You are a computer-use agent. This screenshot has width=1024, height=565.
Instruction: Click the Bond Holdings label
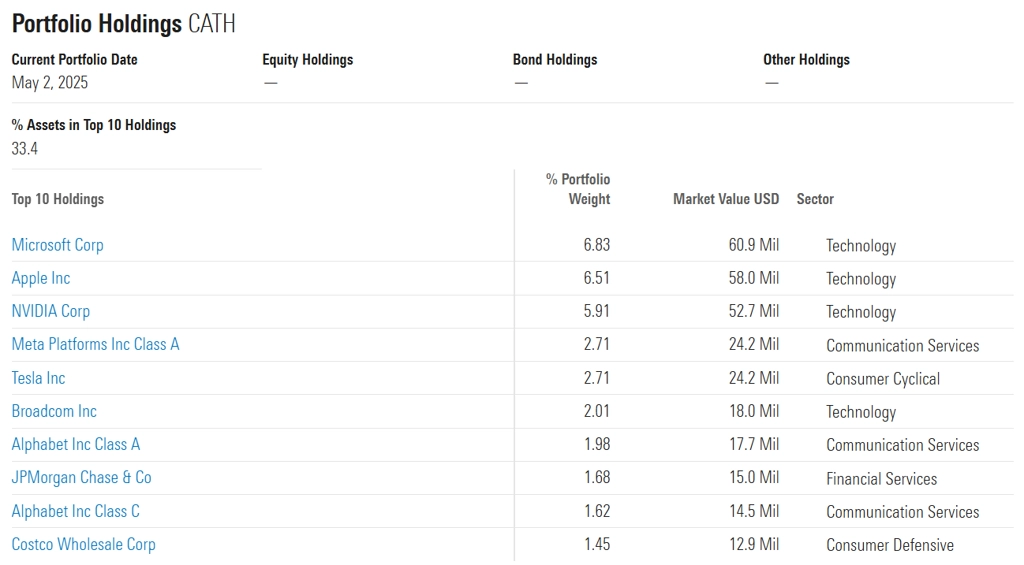[555, 59]
